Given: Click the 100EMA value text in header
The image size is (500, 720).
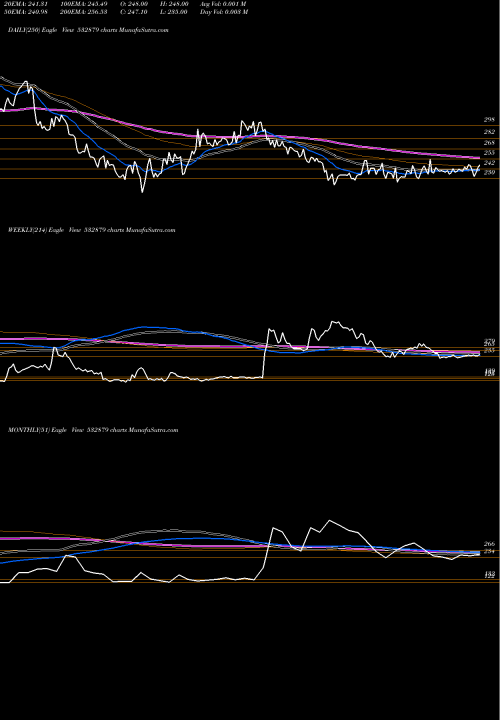Looking at the screenshot, I should point(84,4).
